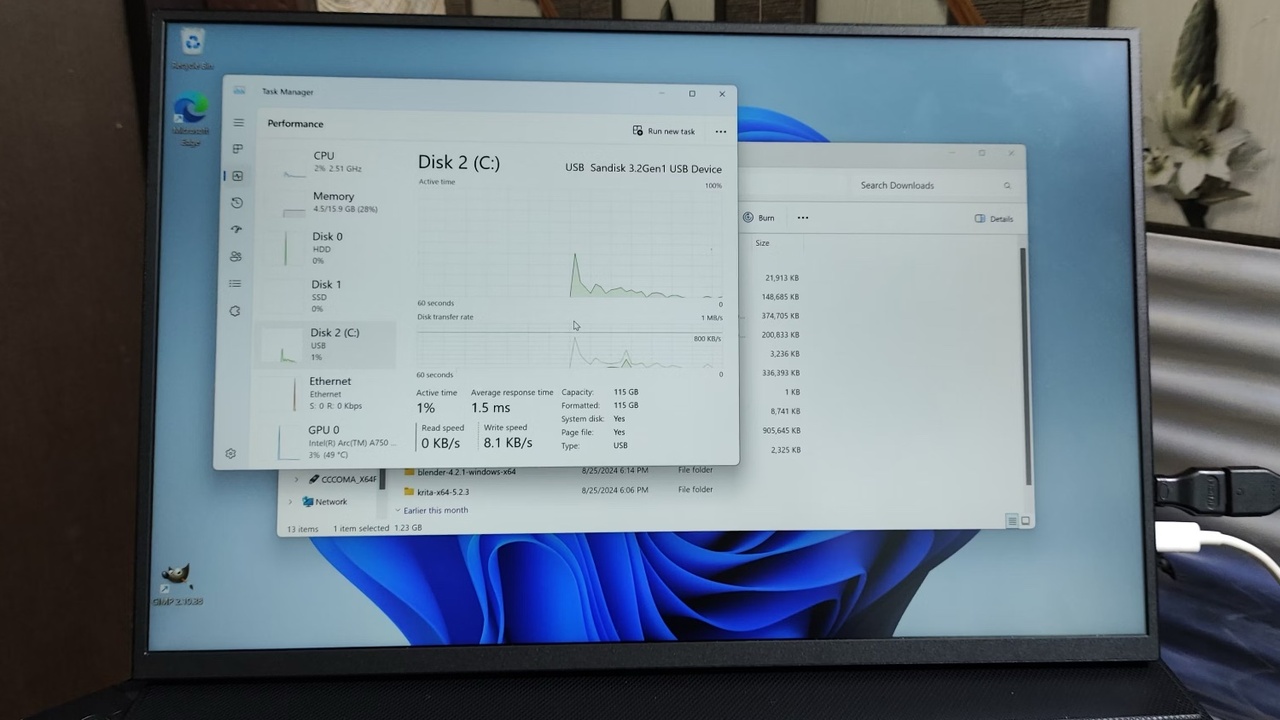
Task: Select Disk 1 SSD in performance list
Action: (x=327, y=296)
